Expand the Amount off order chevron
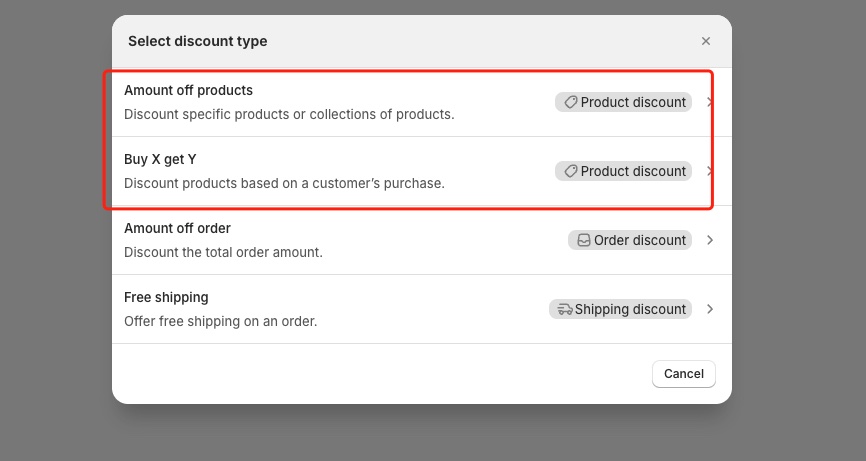866x461 pixels. click(709, 240)
